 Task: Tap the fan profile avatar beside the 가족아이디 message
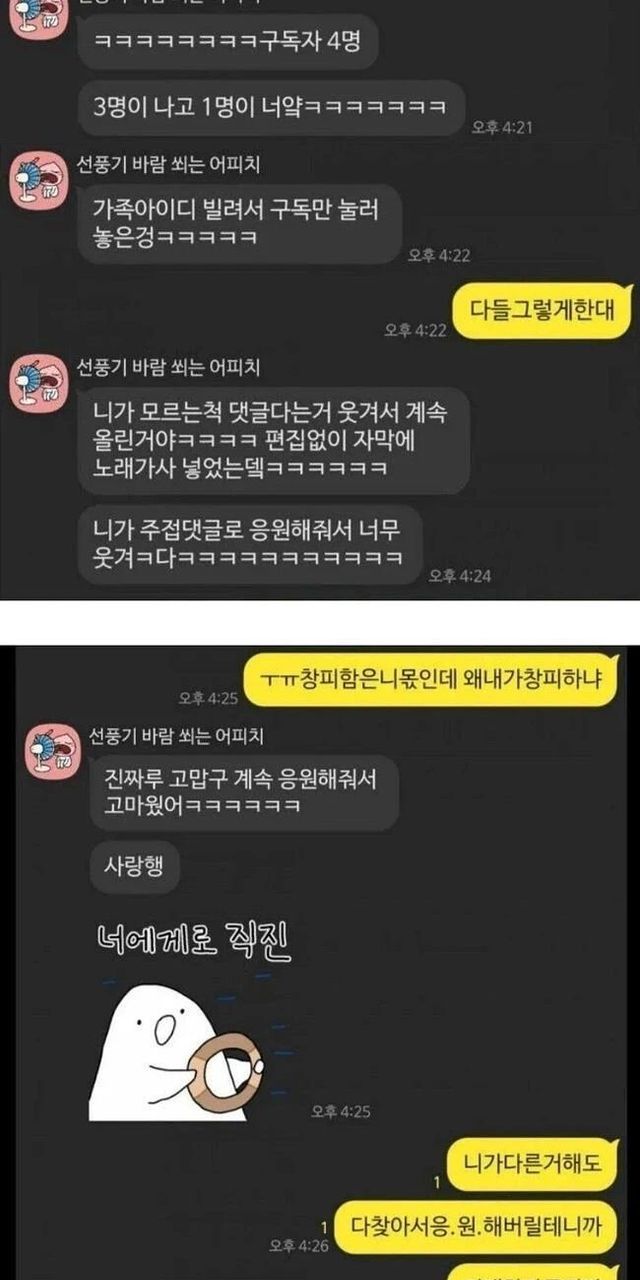(38, 180)
